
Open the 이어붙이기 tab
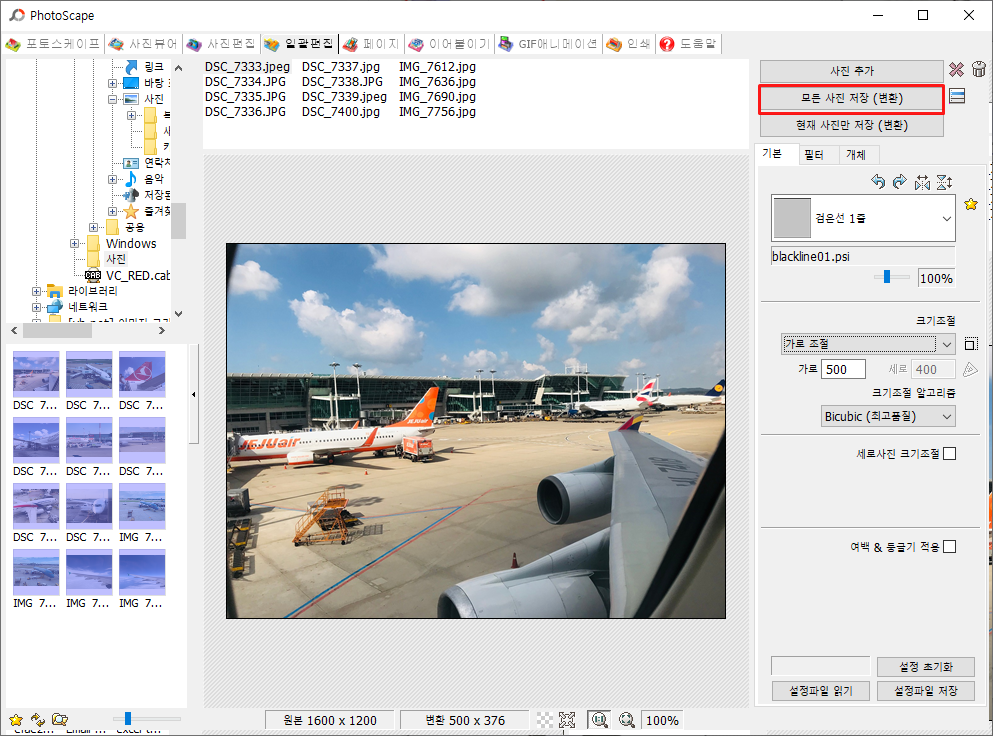(x=449, y=44)
